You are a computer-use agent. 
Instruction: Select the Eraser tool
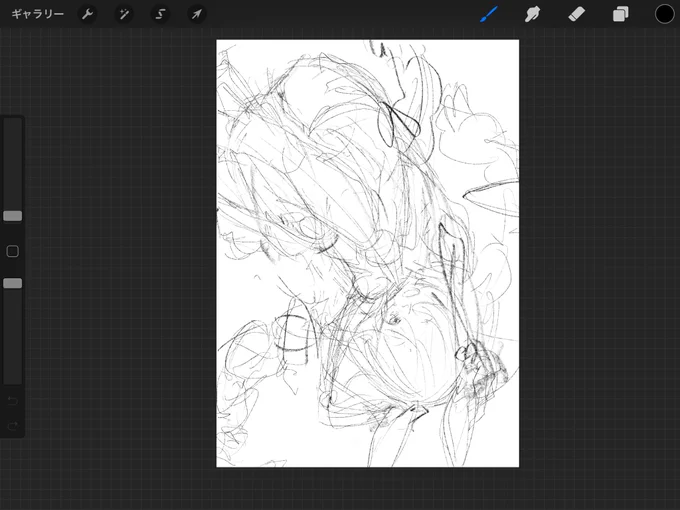pos(576,14)
